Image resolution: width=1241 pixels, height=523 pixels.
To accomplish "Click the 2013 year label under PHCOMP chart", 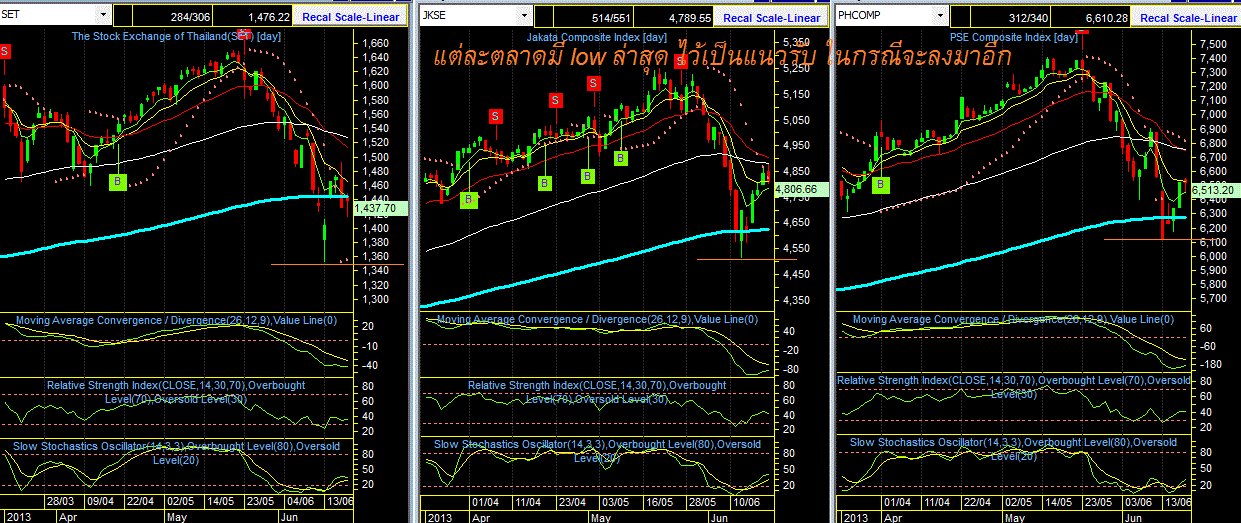I will tap(854, 517).
